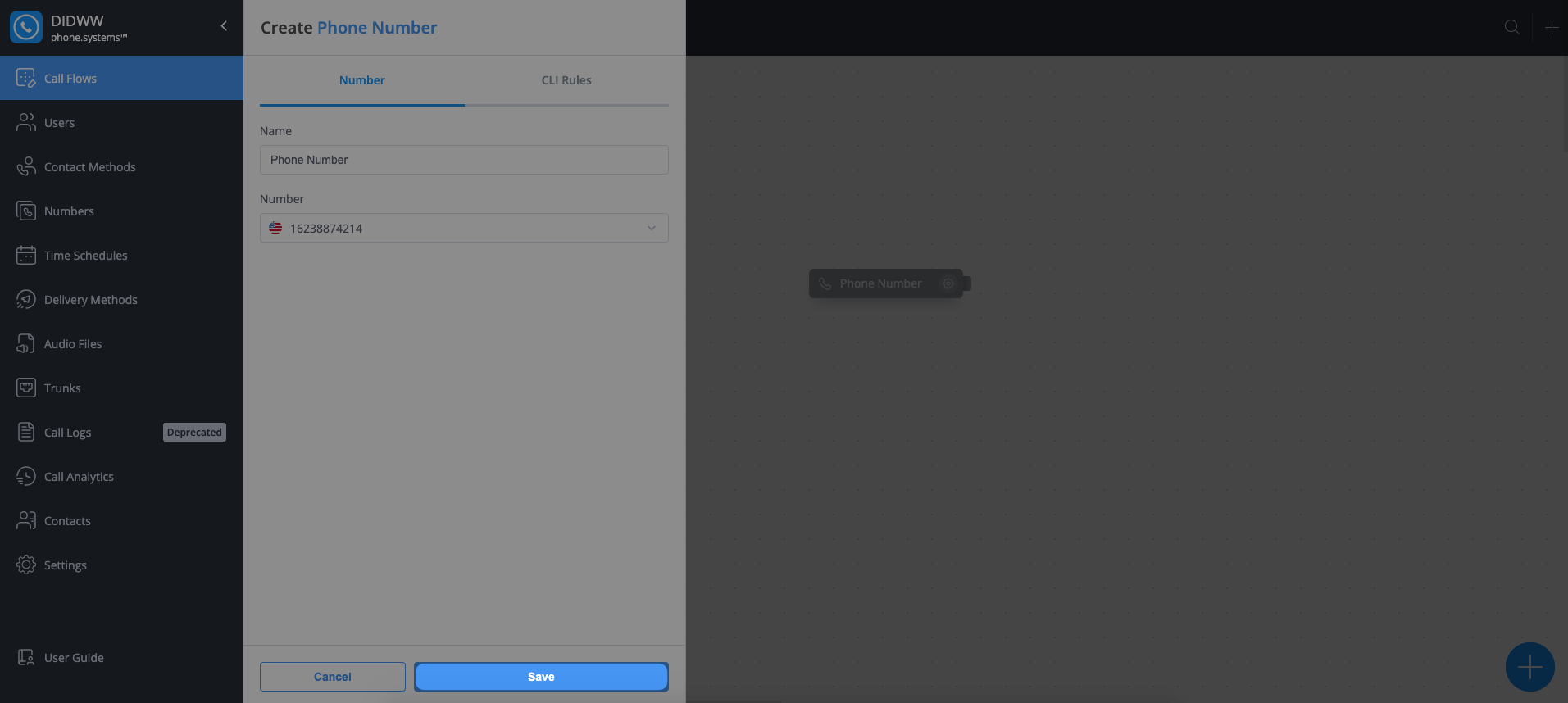The image size is (1568, 703).
Task: Click the Cancel button
Action: (x=333, y=677)
